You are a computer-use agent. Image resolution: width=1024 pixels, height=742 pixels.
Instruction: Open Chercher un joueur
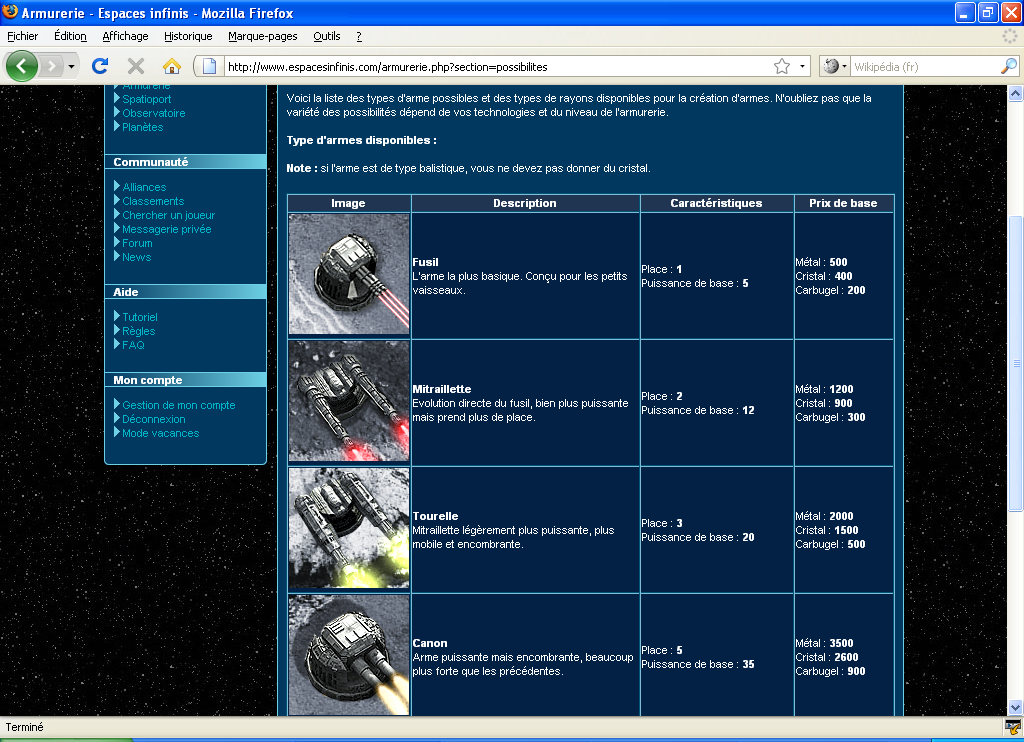(x=168, y=216)
